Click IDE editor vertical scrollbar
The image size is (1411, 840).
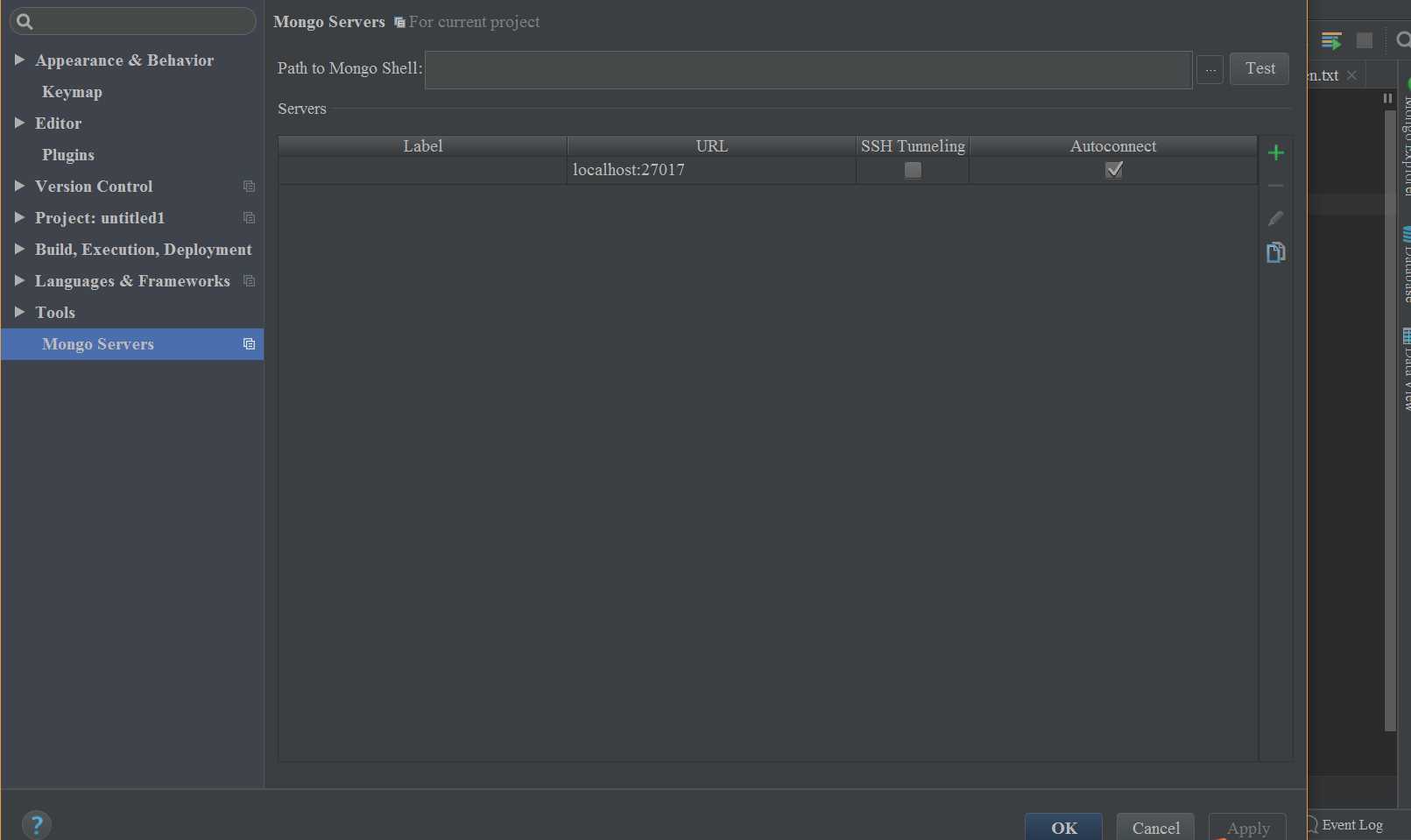pos(1389,420)
